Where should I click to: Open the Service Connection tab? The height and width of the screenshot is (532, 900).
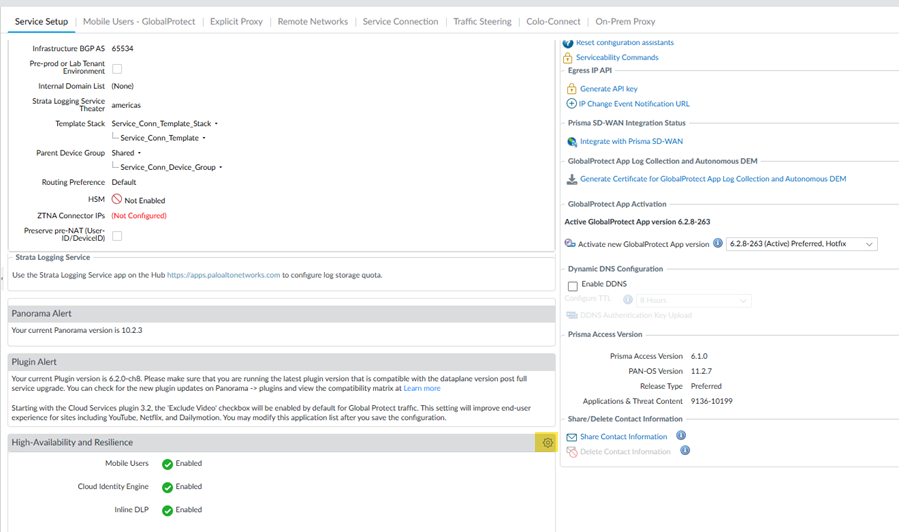400,21
